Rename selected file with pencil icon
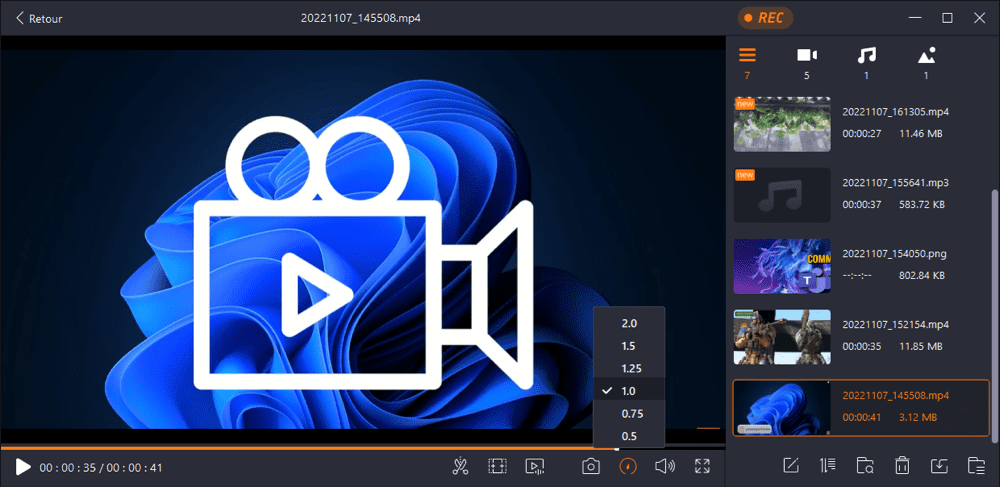The width and height of the screenshot is (1000, 487). coord(791,466)
